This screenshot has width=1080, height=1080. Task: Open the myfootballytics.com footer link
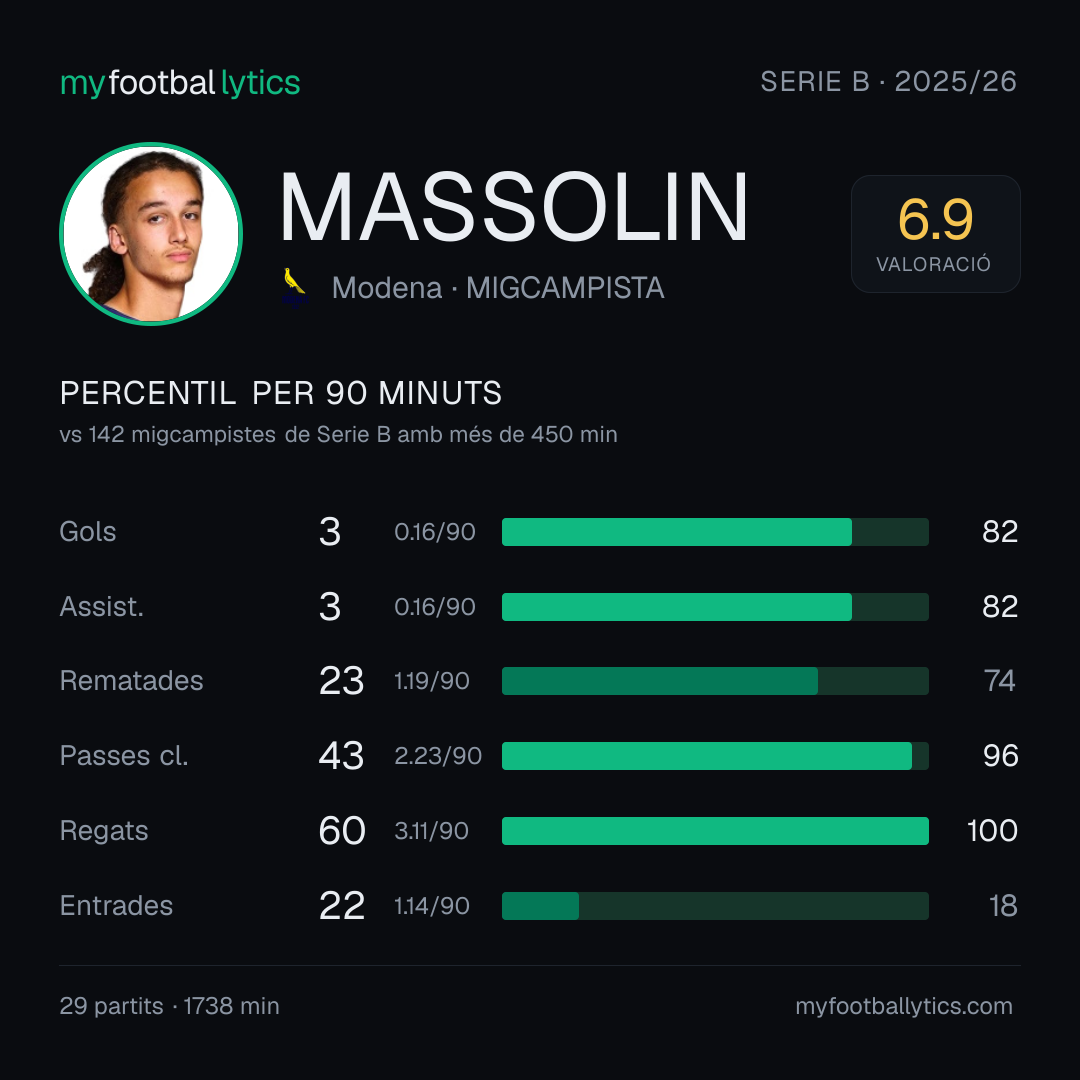pyautogui.click(x=904, y=1006)
